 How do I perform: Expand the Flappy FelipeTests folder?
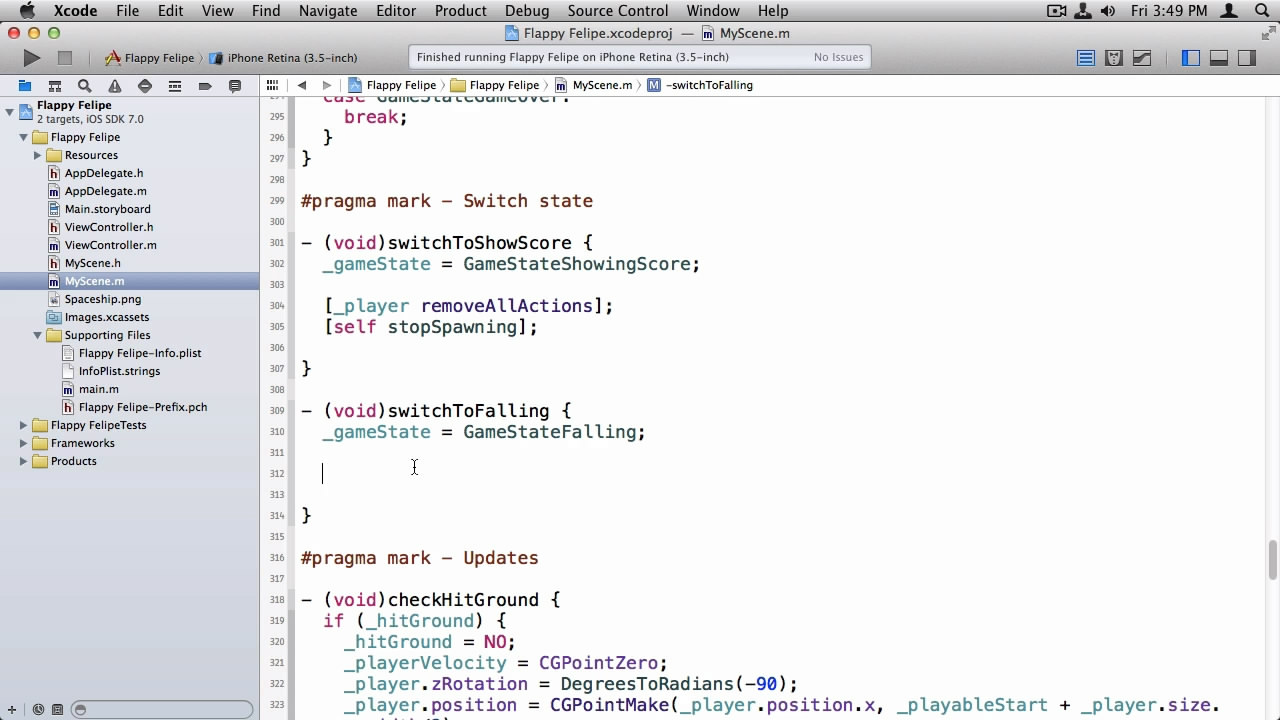point(24,425)
